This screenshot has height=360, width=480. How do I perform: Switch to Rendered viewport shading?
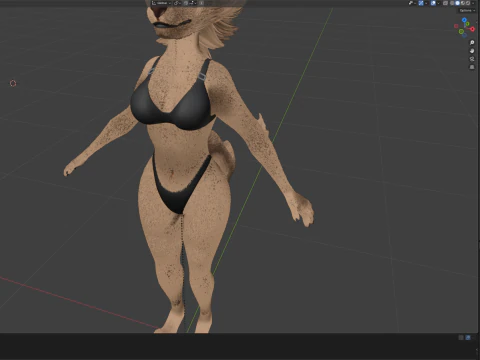468,3
